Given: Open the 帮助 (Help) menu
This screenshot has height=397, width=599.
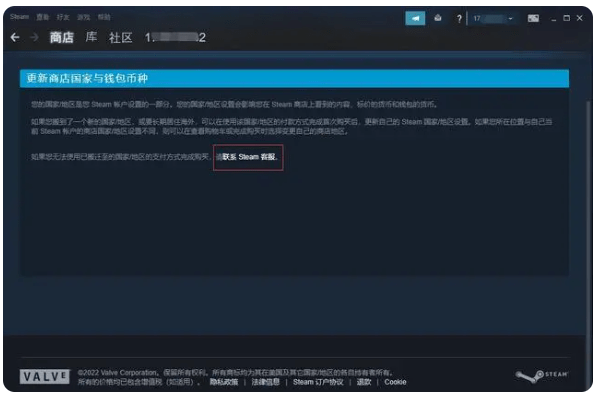Looking at the screenshot, I should 104,17.
